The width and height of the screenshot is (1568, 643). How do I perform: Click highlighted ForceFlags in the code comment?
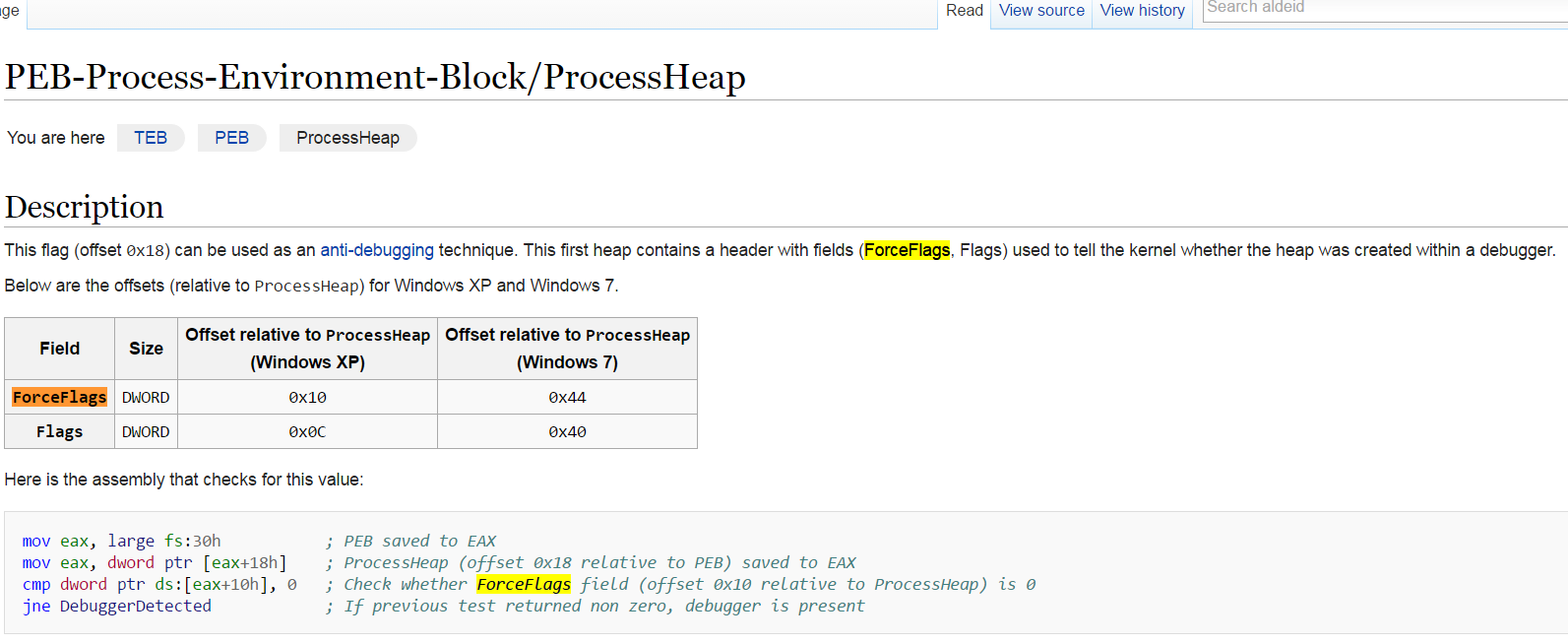tap(524, 584)
